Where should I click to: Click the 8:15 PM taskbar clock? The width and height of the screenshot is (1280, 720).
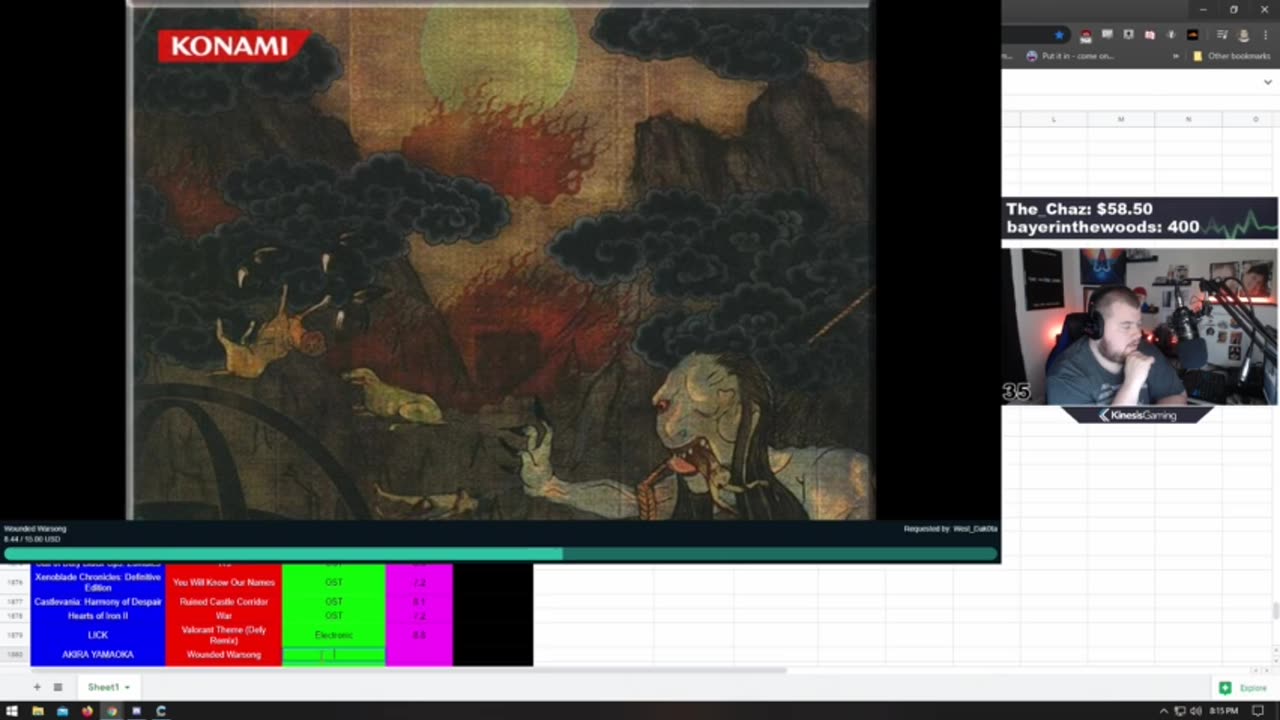tap(1223, 711)
